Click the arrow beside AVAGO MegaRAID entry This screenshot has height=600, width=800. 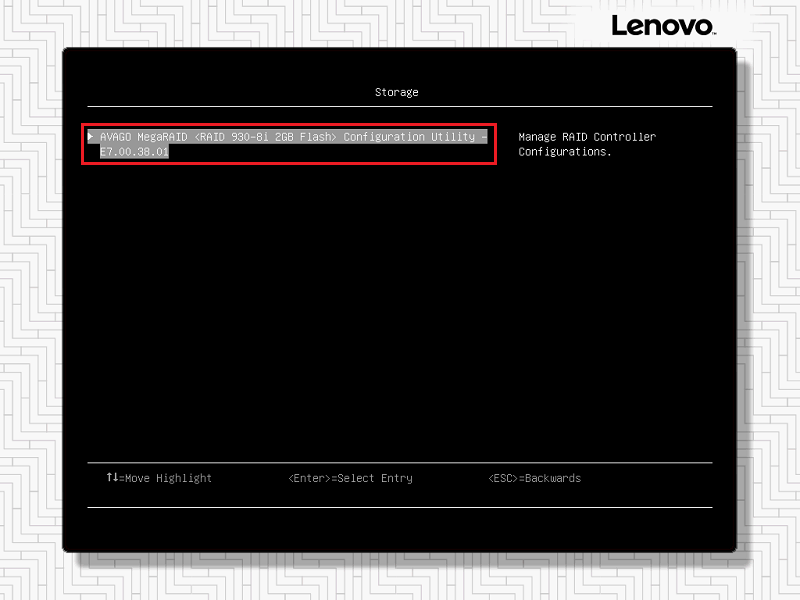tap(90, 136)
